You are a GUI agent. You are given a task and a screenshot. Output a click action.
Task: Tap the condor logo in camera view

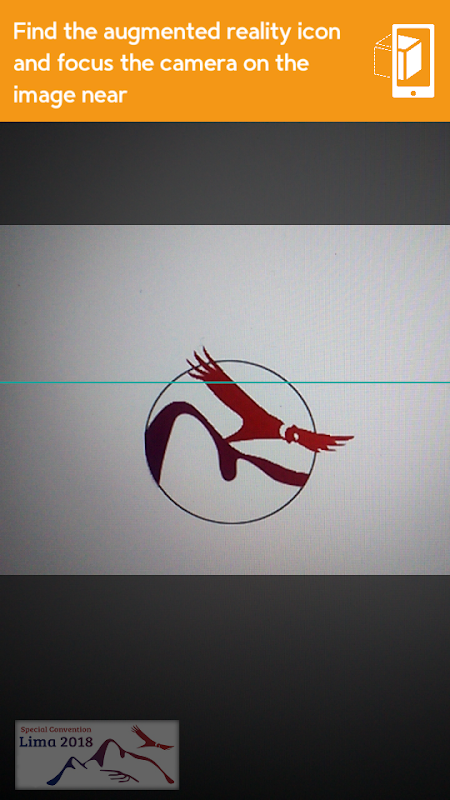[249, 436]
